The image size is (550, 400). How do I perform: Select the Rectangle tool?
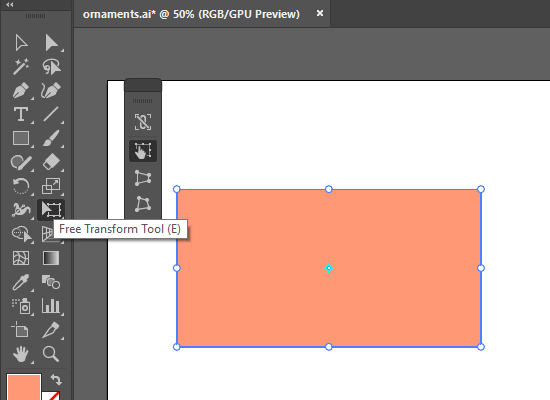click(x=21, y=138)
